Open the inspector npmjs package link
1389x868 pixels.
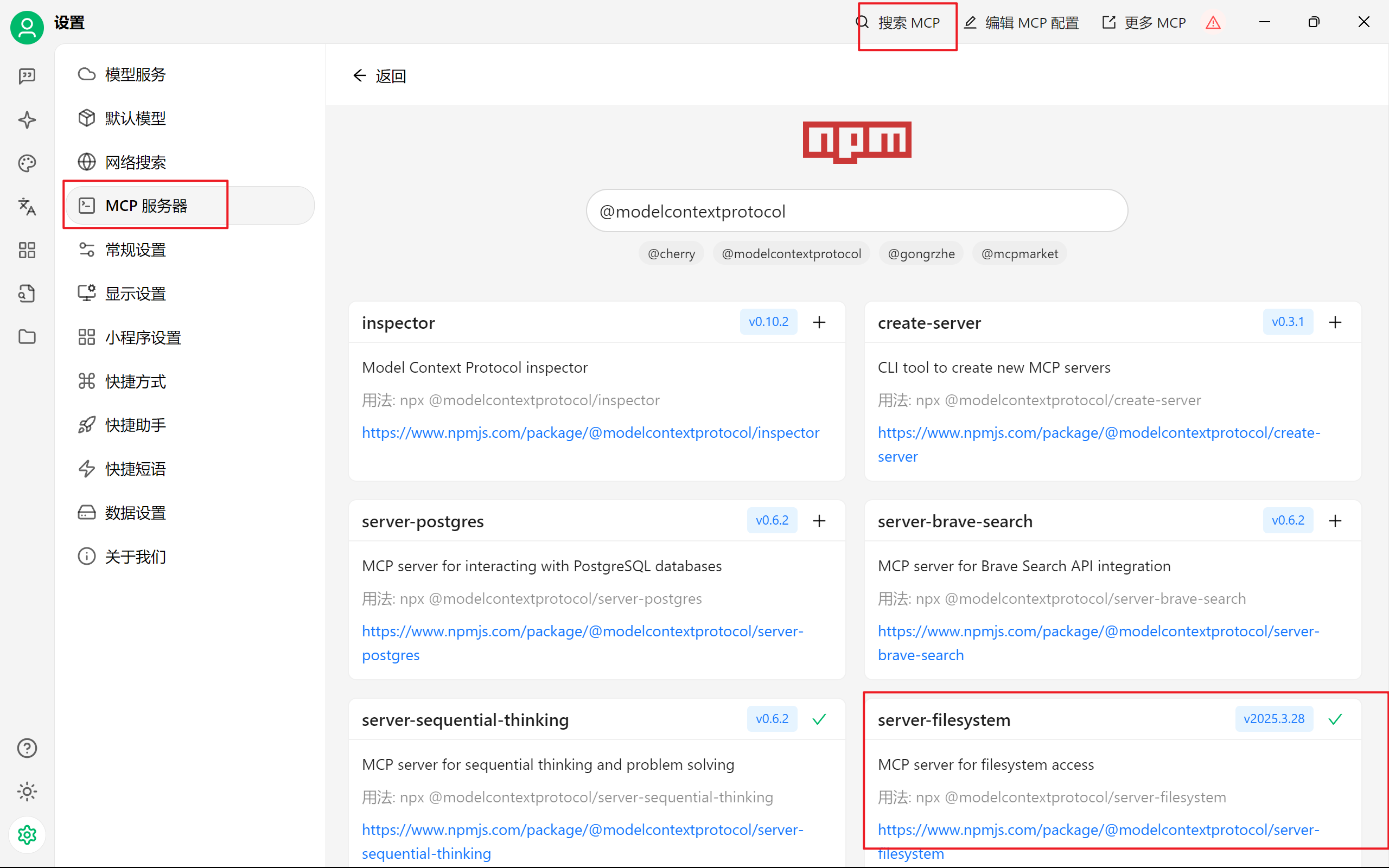(x=590, y=432)
